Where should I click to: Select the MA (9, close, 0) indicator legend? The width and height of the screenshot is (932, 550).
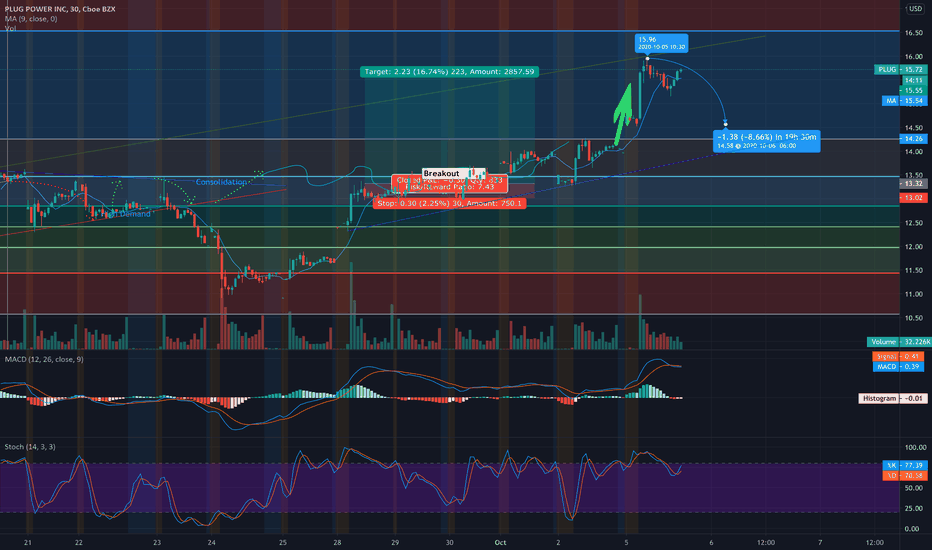(x=31, y=19)
